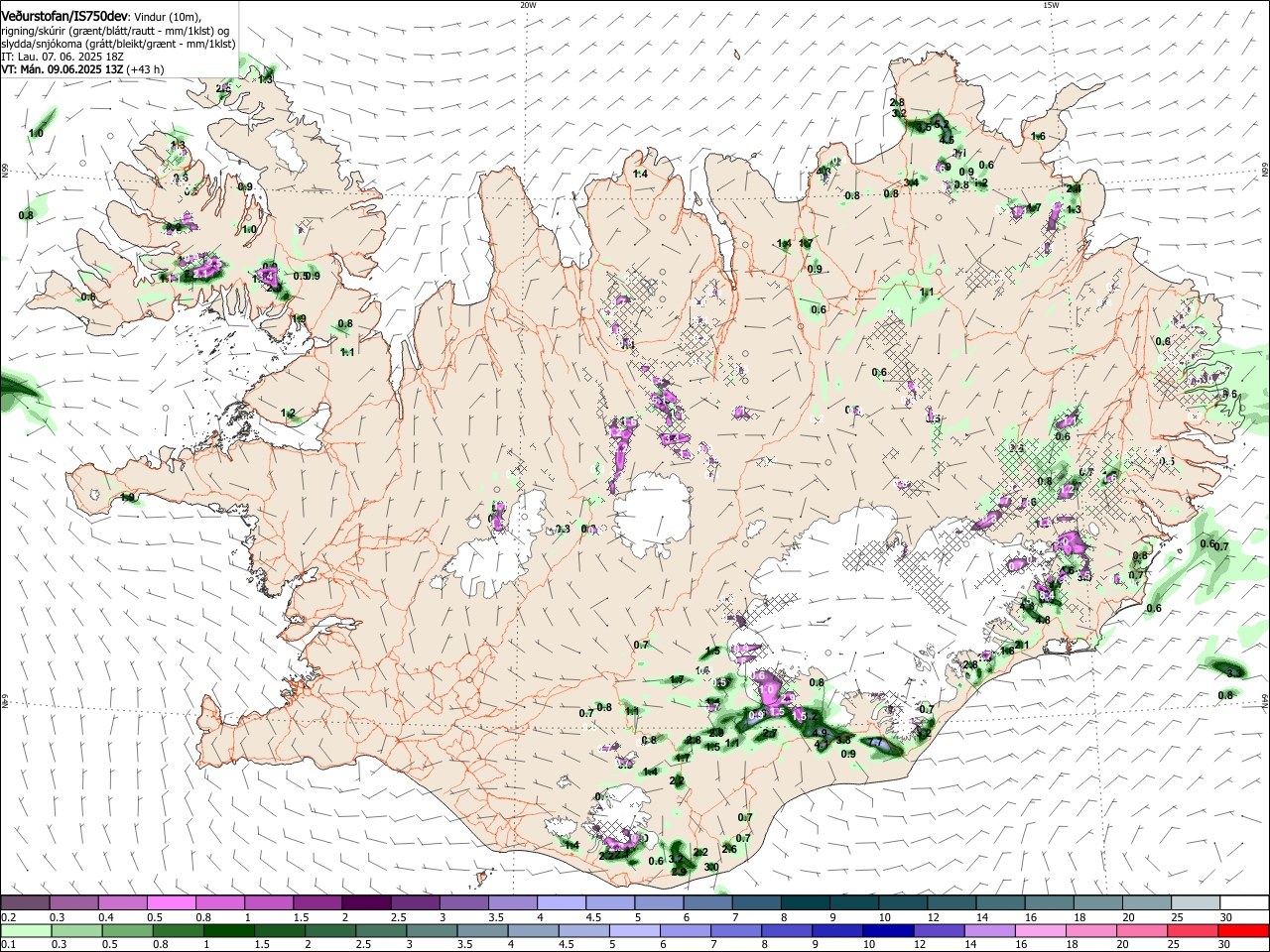Image resolution: width=1270 pixels, height=952 pixels.
Task: Click the 3.0 value on the south coast
Action: (711, 867)
